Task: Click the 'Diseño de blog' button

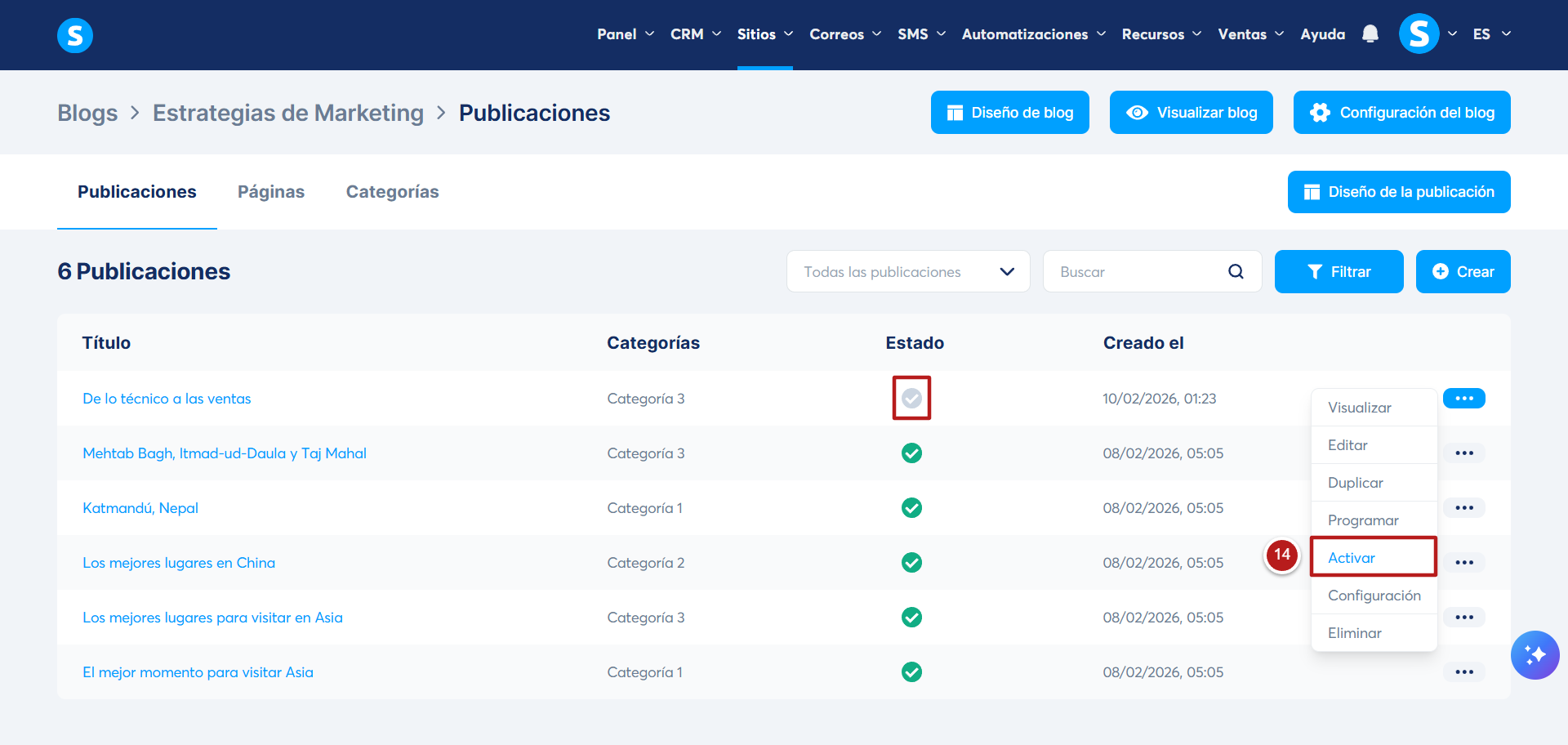Action: pyautogui.click(x=1010, y=112)
